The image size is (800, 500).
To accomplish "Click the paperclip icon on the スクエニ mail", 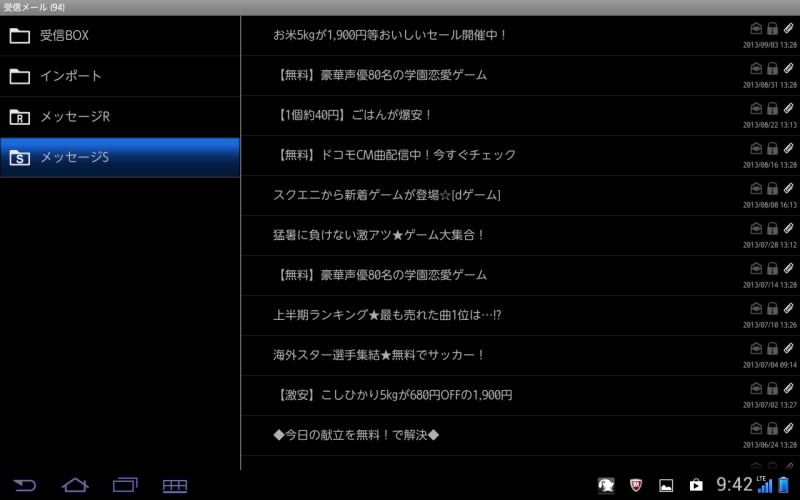I will 788,188.
